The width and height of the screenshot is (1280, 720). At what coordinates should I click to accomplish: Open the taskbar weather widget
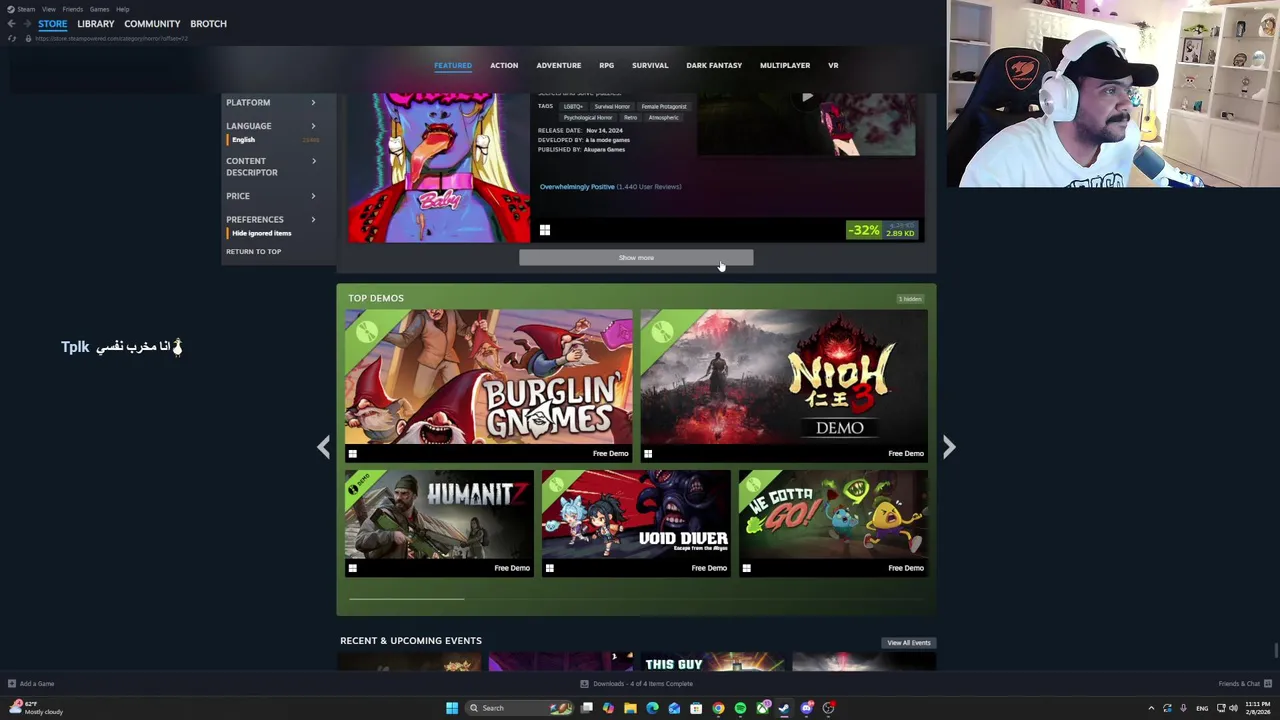tap(35, 708)
